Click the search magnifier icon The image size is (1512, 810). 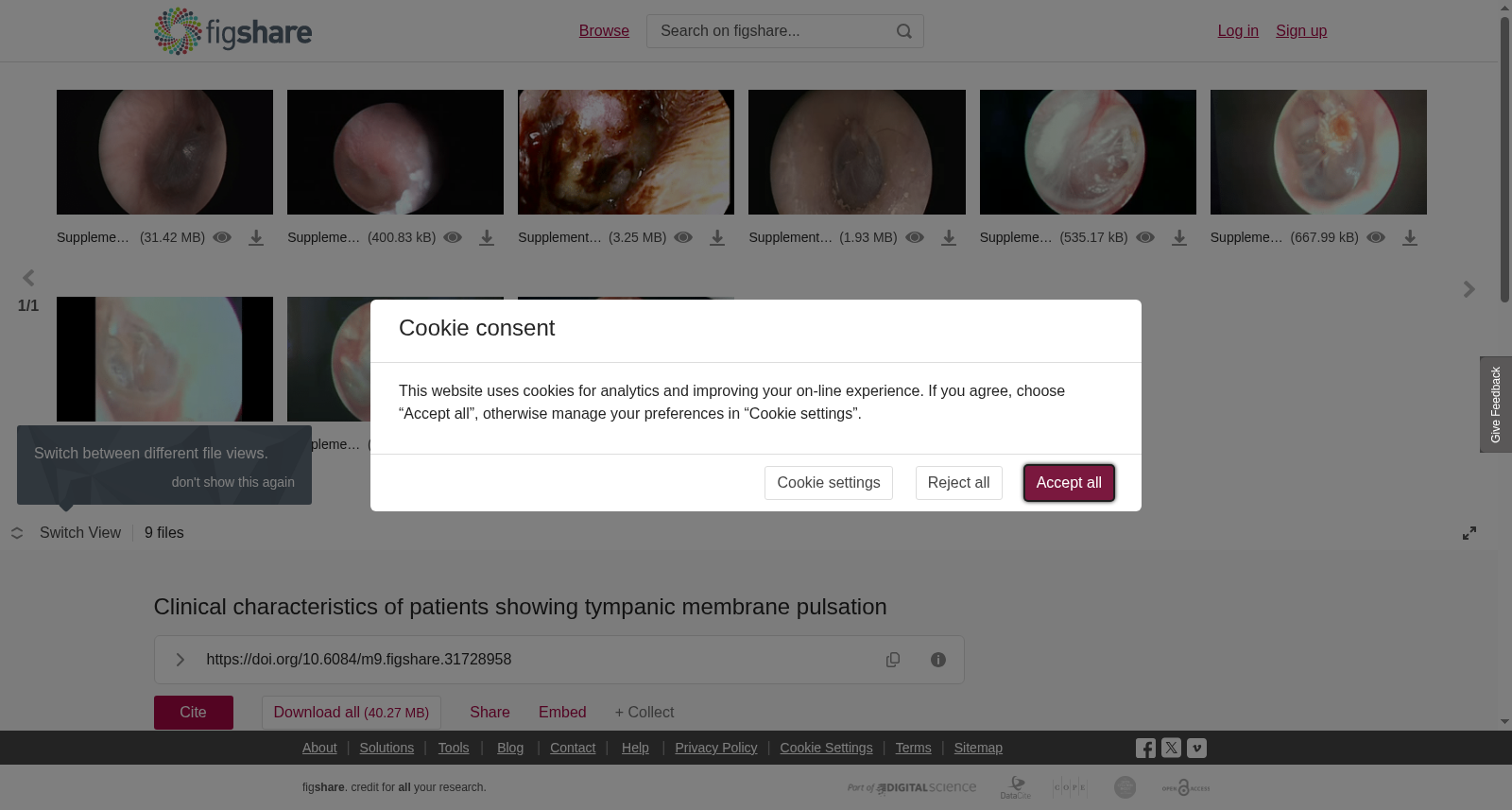[x=904, y=31]
